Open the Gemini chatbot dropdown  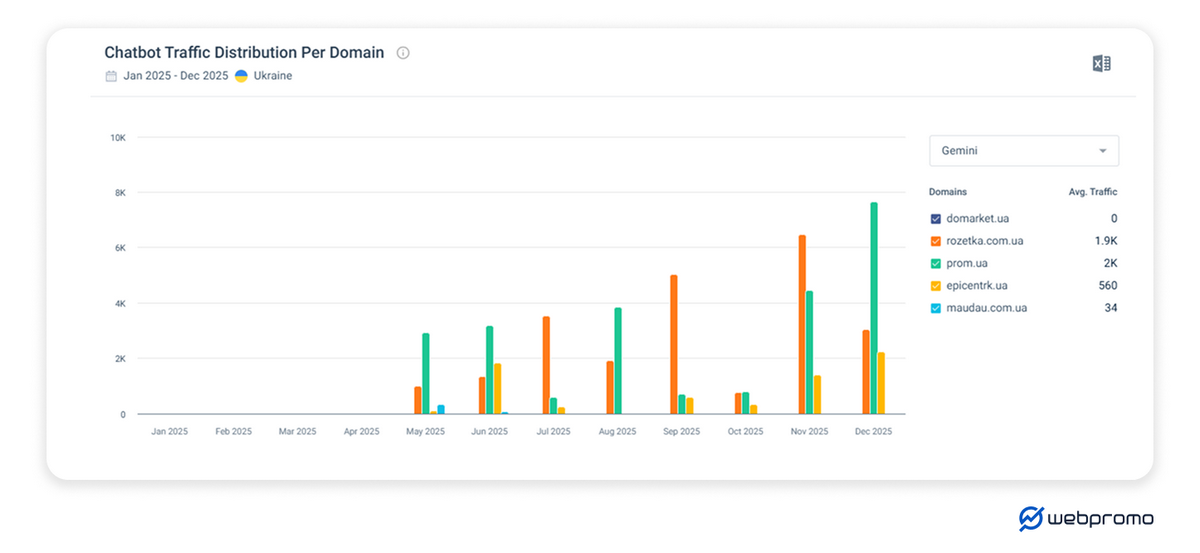(x=1023, y=151)
